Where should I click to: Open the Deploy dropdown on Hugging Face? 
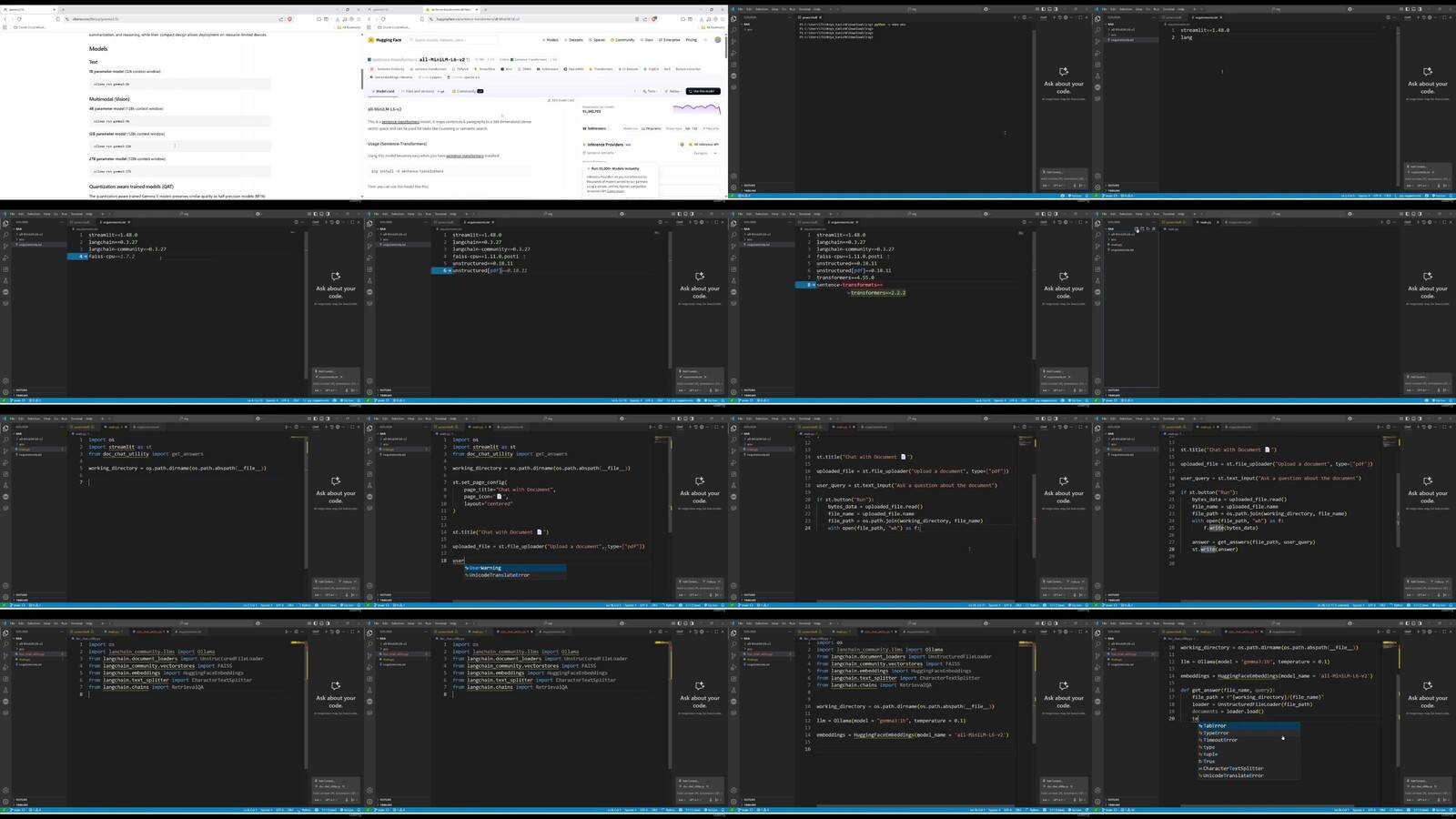673,91
